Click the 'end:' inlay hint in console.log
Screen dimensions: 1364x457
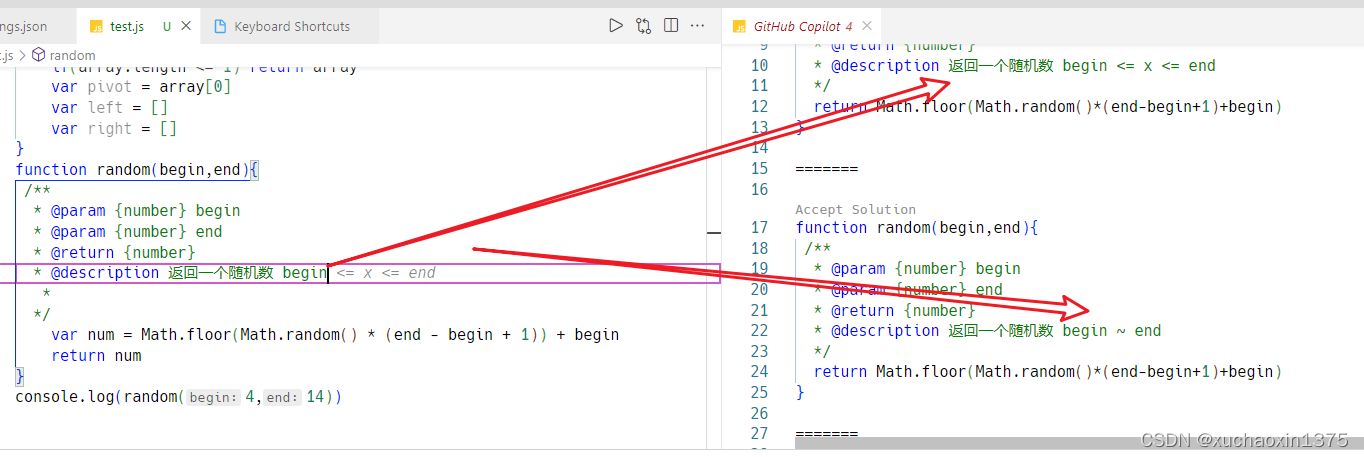coord(281,397)
